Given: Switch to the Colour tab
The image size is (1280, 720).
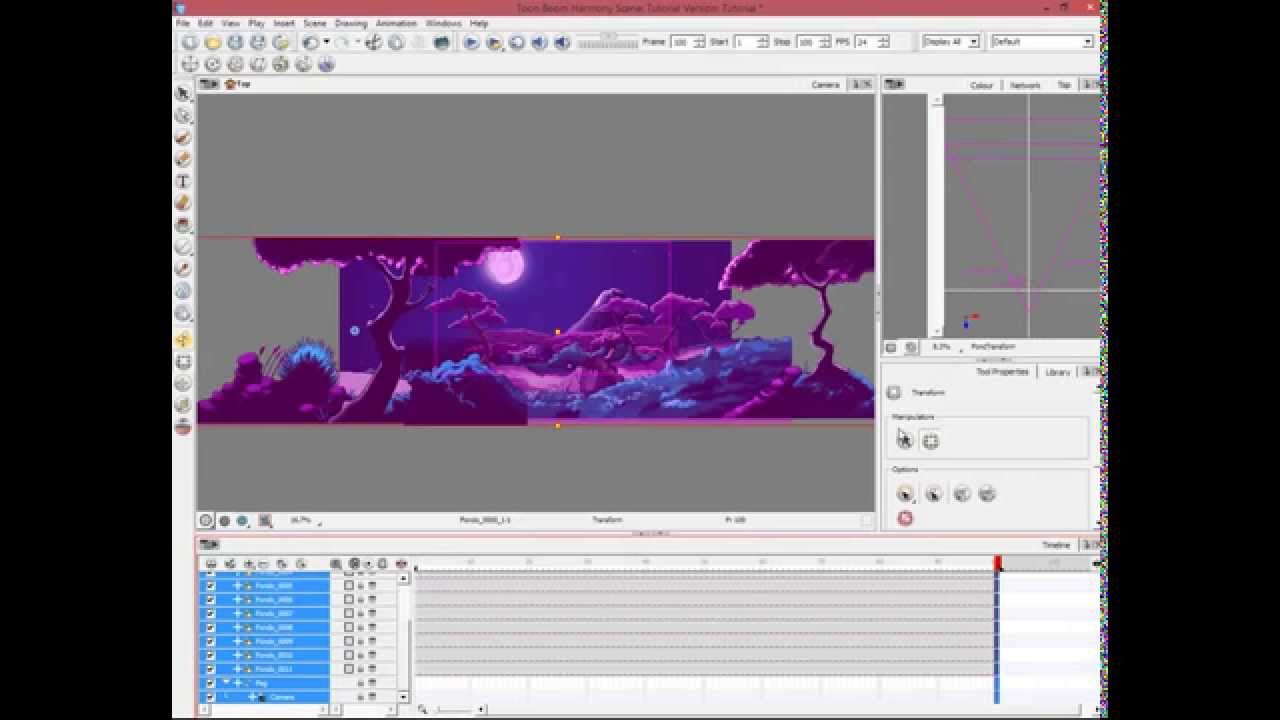Looking at the screenshot, I should click(x=982, y=85).
